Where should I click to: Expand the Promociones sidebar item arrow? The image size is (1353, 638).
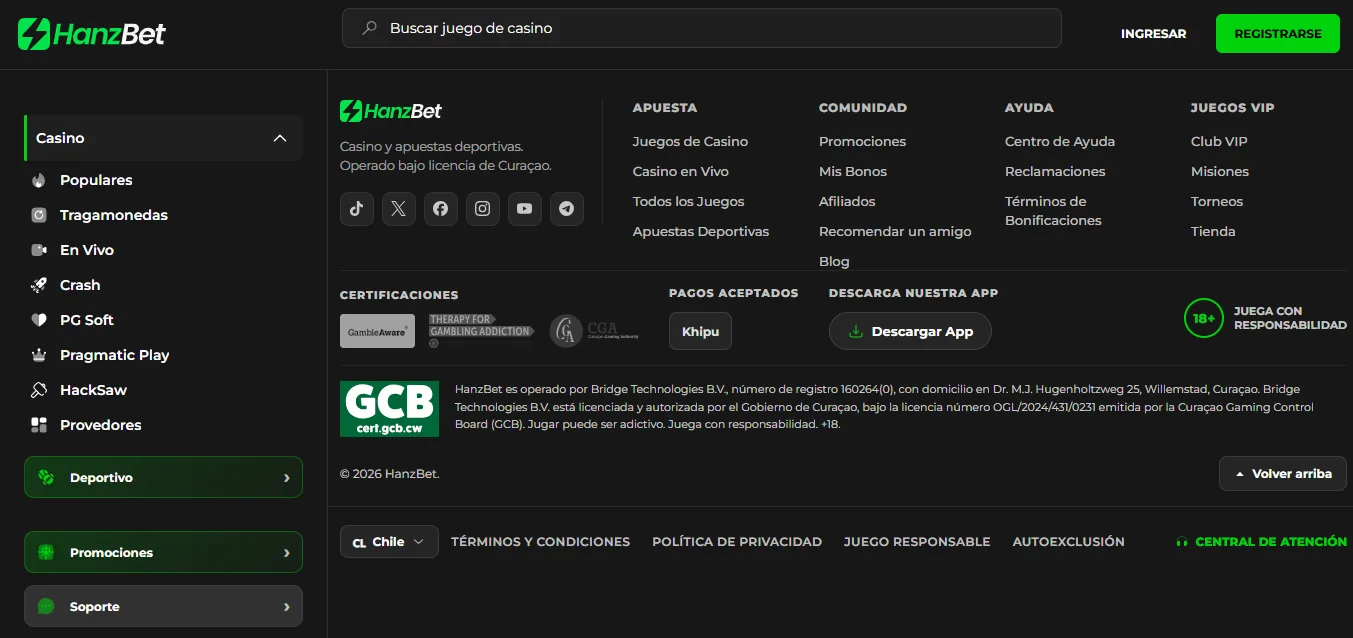coord(286,553)
